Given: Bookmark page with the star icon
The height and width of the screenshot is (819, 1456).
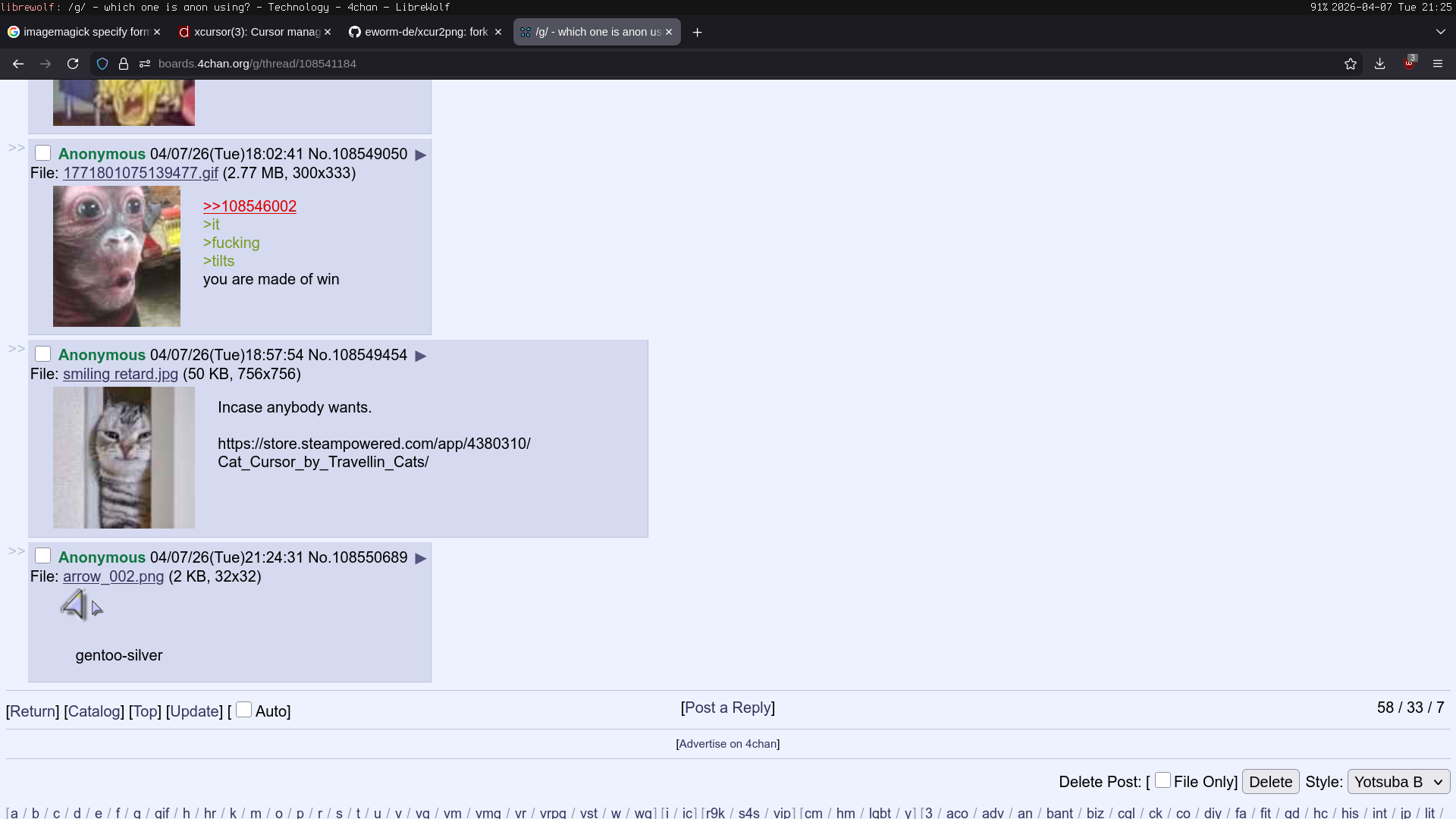Looking at the screenshot, I should point(1351,64).
